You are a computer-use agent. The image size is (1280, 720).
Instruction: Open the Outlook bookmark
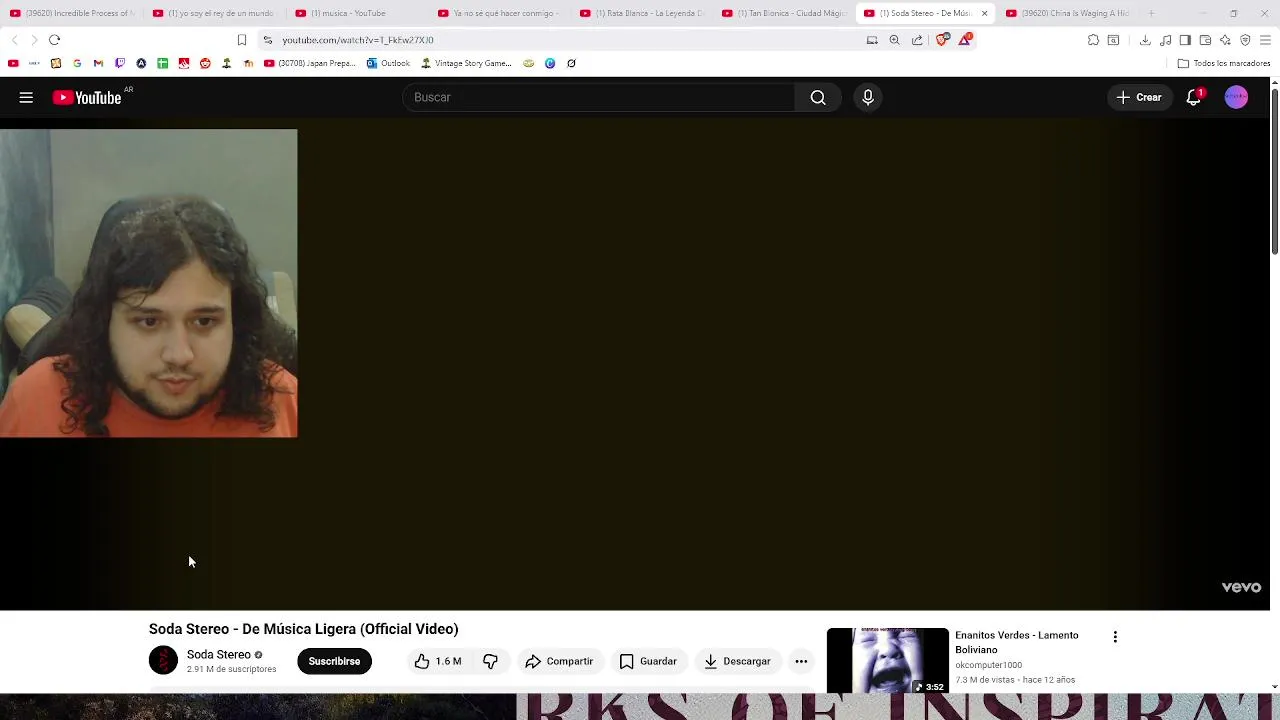pos(388,63)
